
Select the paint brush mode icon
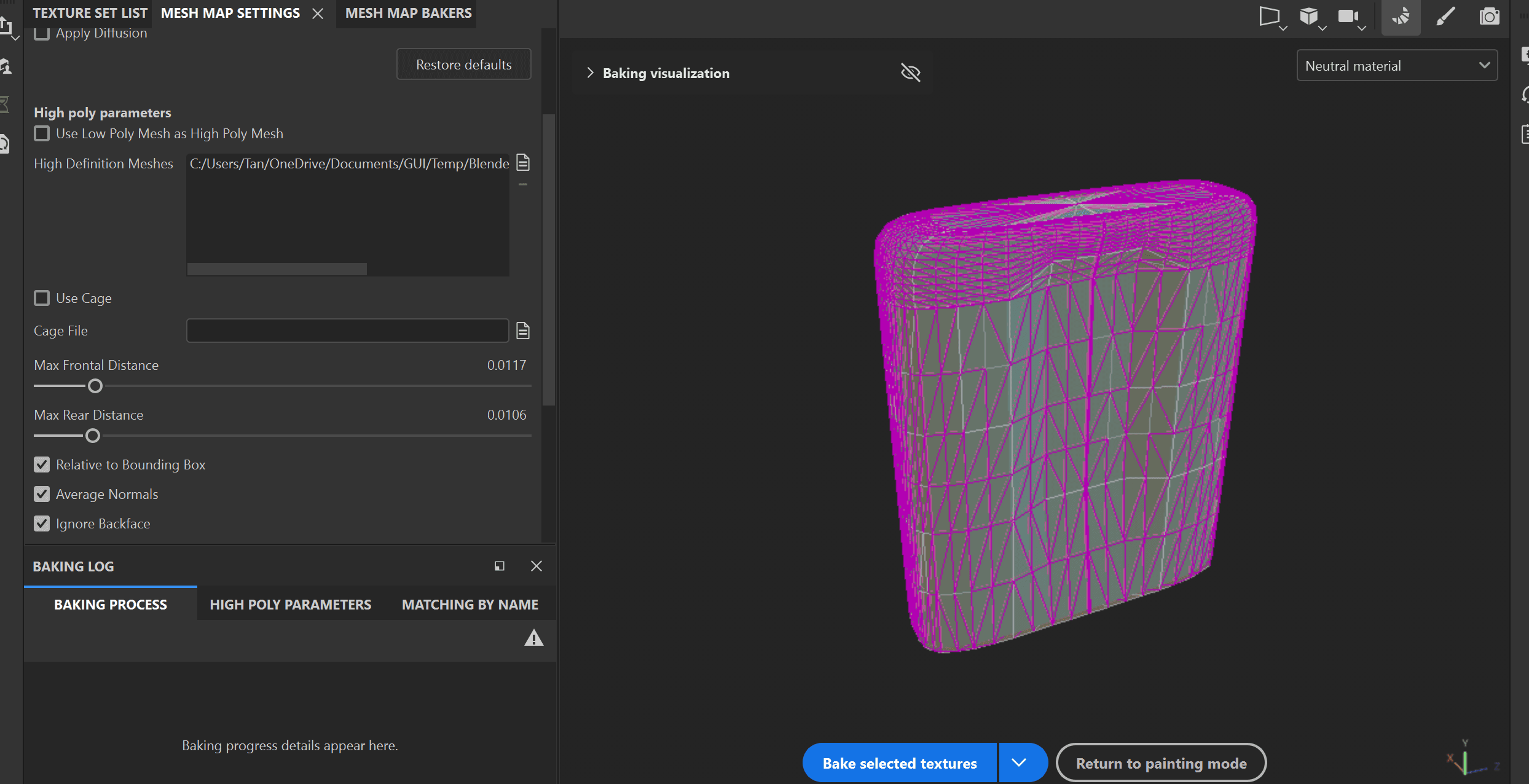click(x=1445, y=17)
